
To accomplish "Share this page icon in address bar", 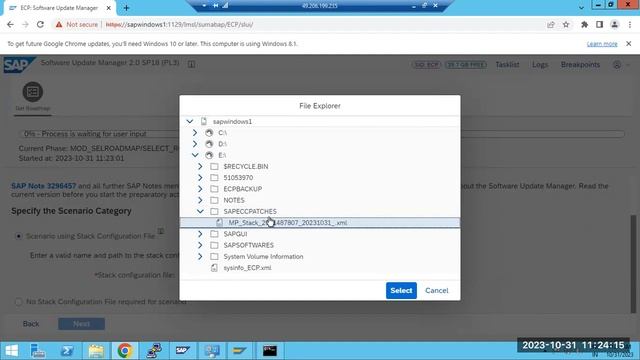I will tap(551, 24).
